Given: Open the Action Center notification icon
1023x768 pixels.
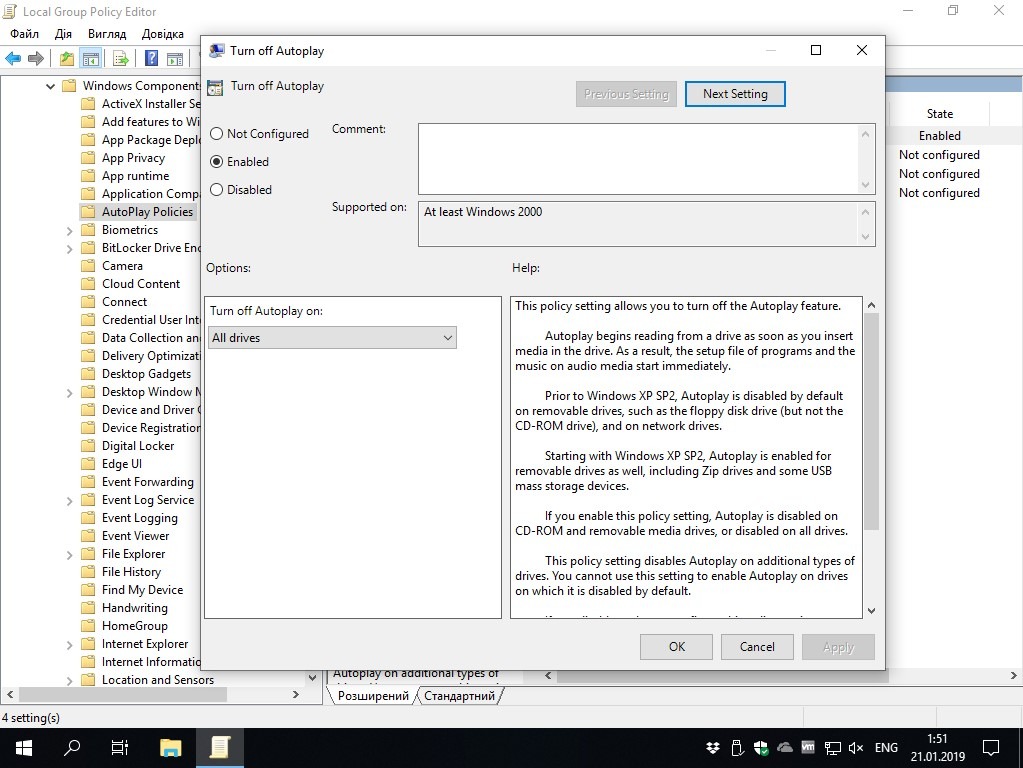Looking at the screenshot, I should pos(991,748).
